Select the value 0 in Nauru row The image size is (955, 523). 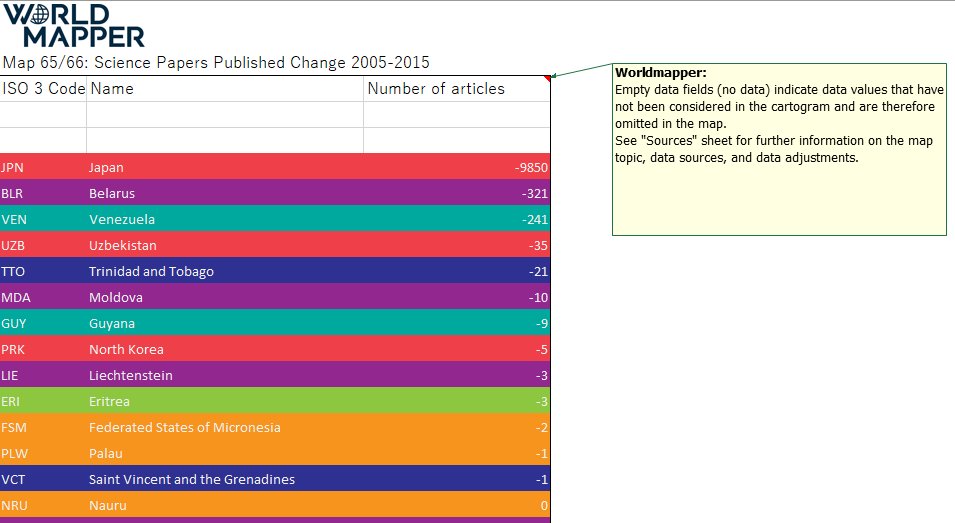tap(457, 505)
